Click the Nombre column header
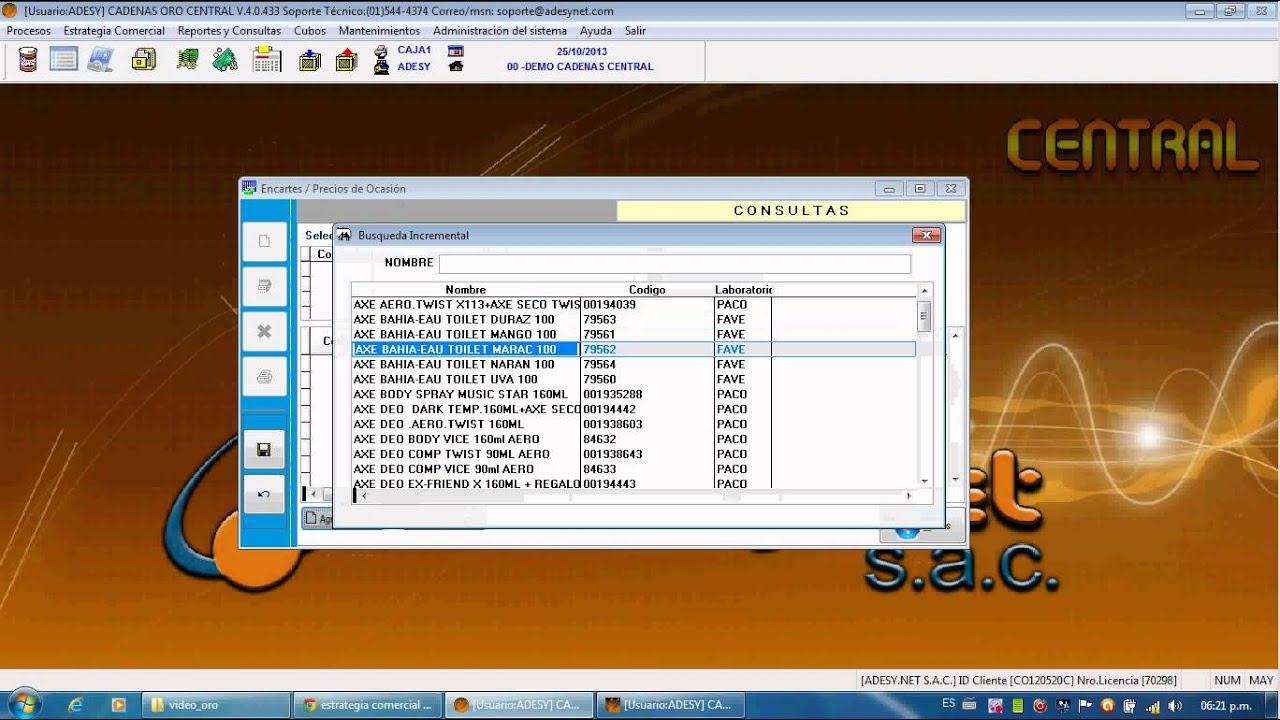Viewport: 1280px width, 720px height. (x=466, y=290)
